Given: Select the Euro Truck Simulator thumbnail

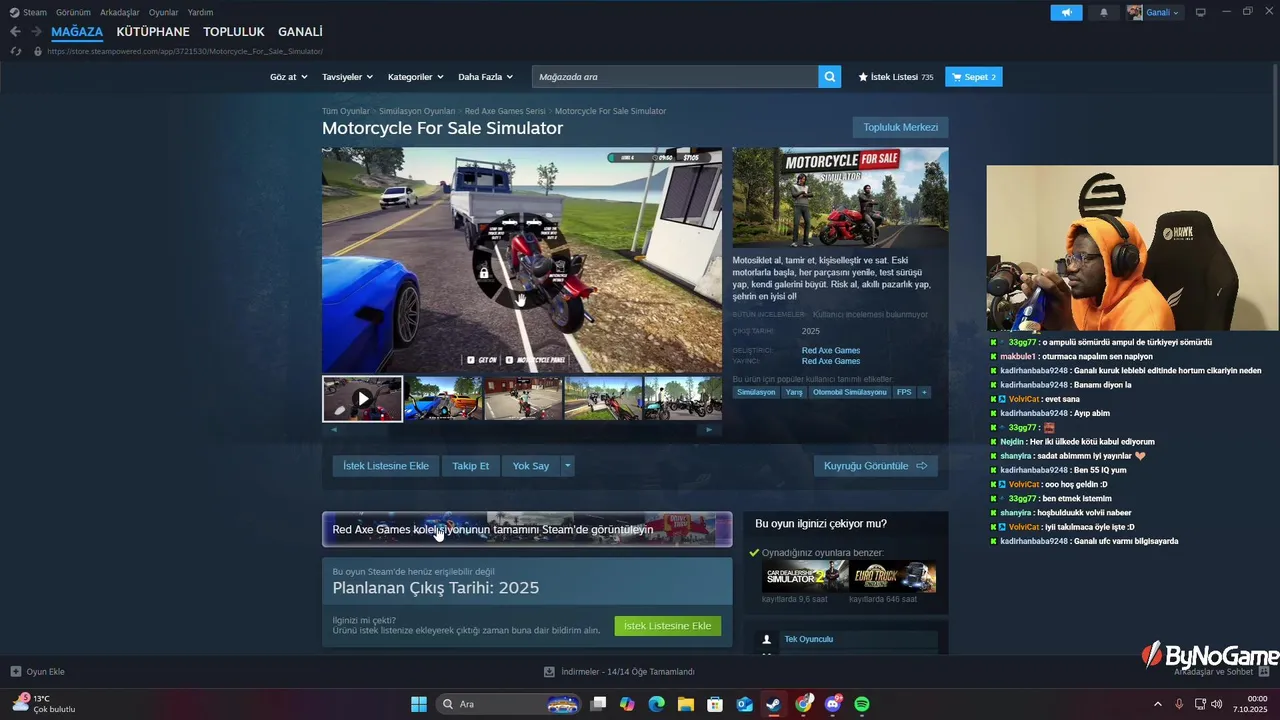Looking at the screenshot, I should click(x=893, y=576).
